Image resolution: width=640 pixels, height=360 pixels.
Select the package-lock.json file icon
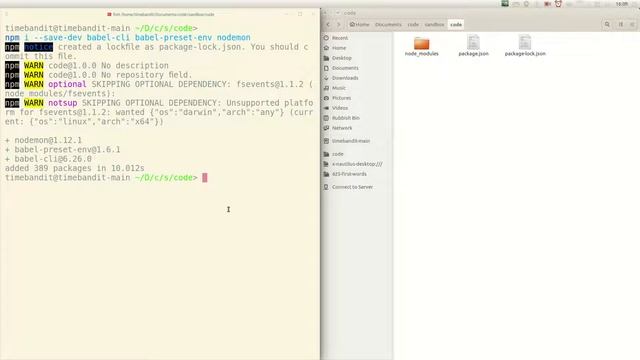(x=525, y=42)
